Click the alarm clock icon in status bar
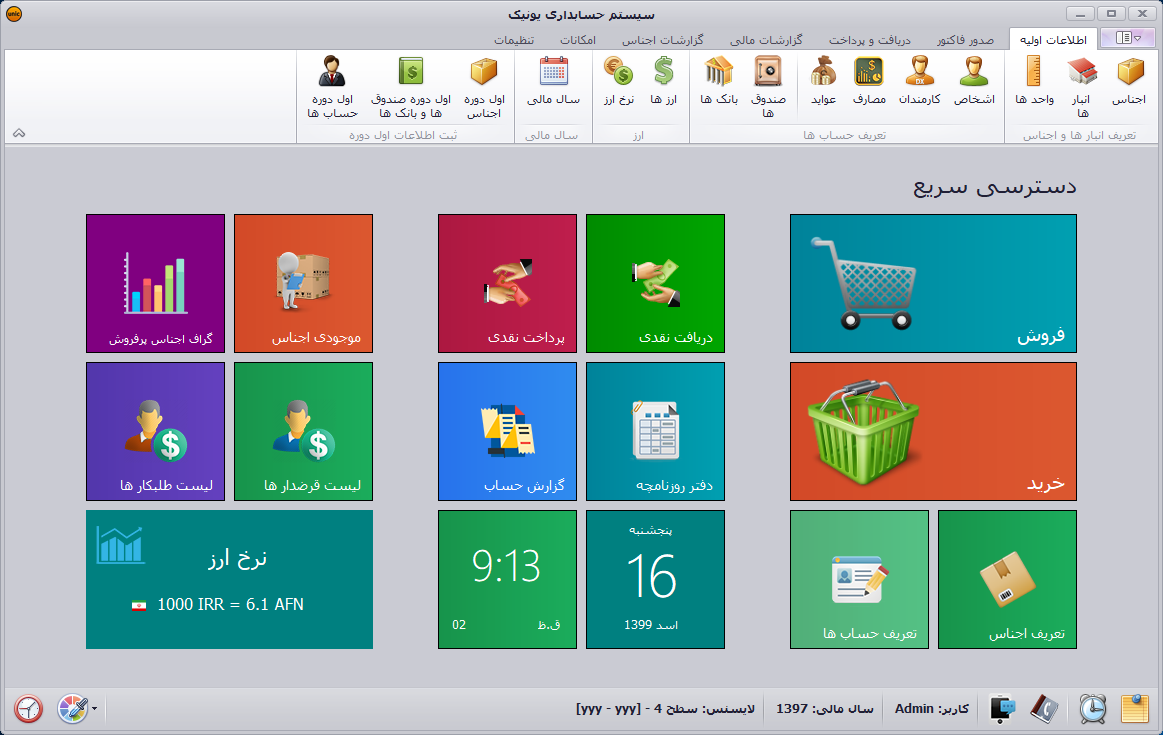The height and width of the screenshot is (735, 1163). coord(1093,708)
